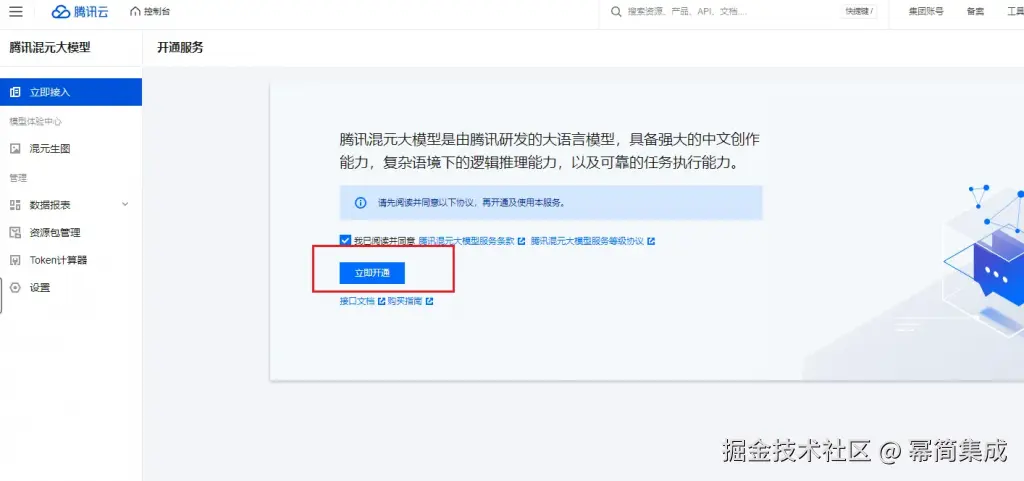Open the 集团账号 menu

926,12
